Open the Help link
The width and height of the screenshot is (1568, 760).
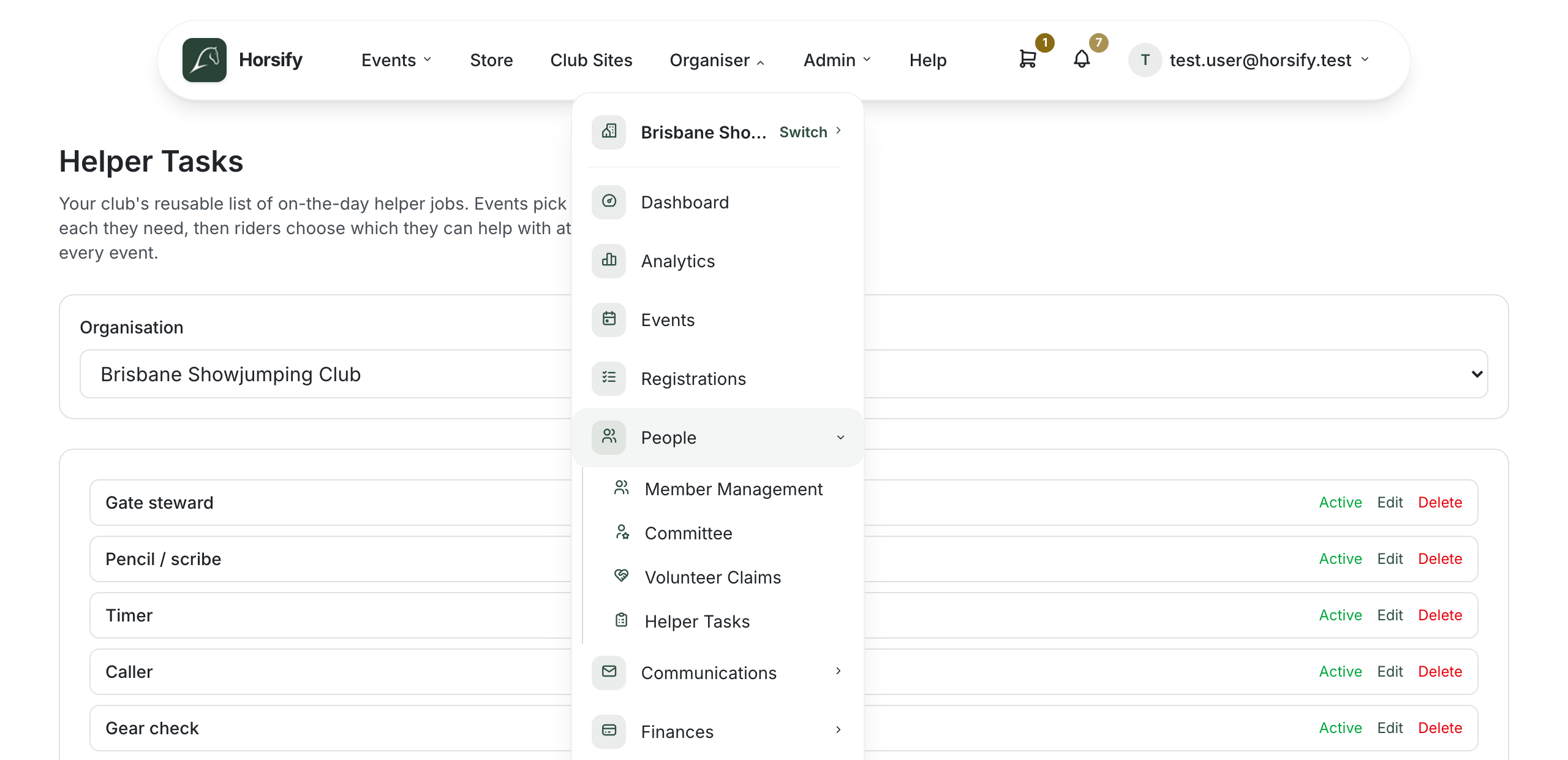click(x=928, y=60)
